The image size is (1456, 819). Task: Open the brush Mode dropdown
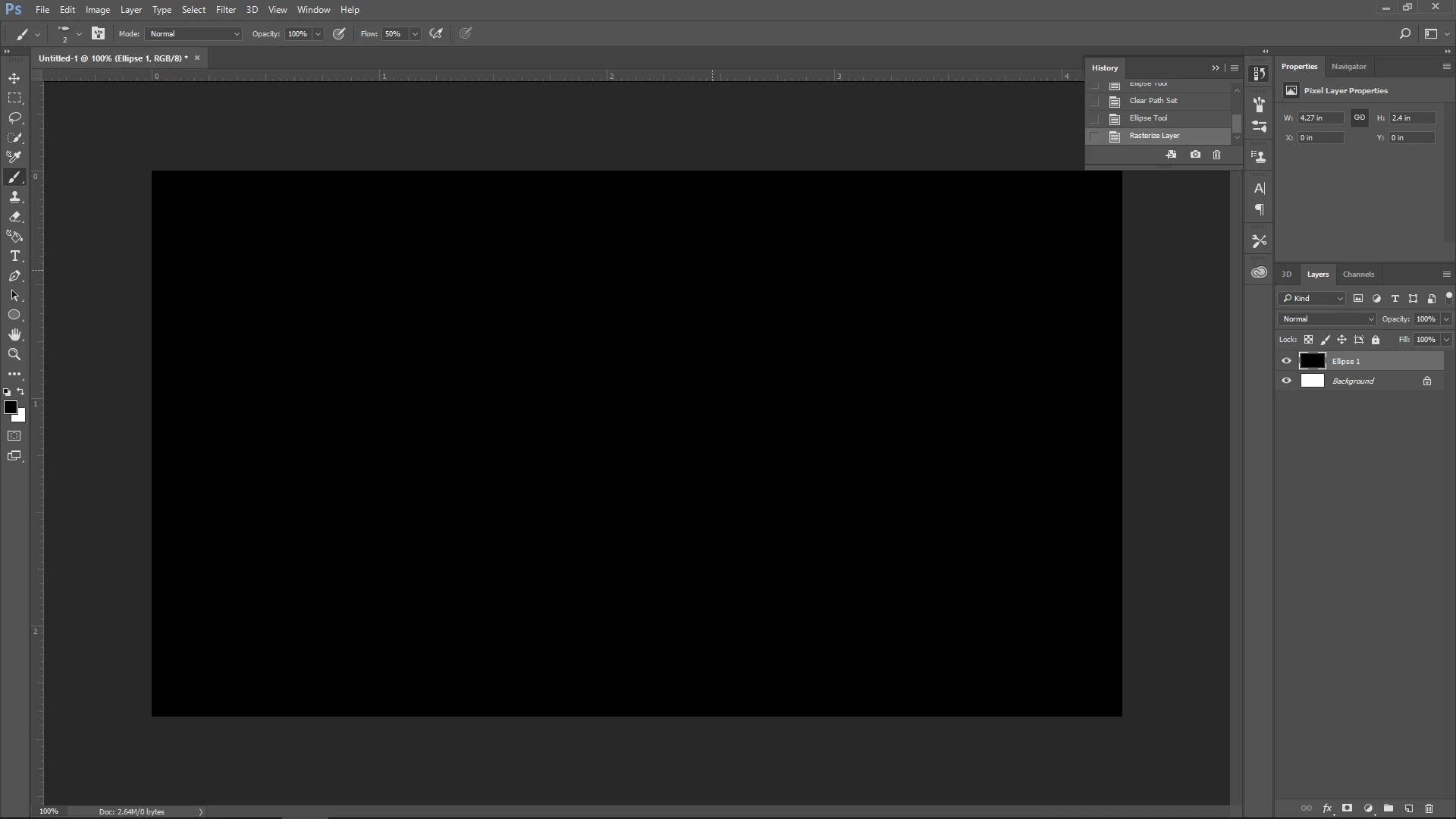point(194,34)
